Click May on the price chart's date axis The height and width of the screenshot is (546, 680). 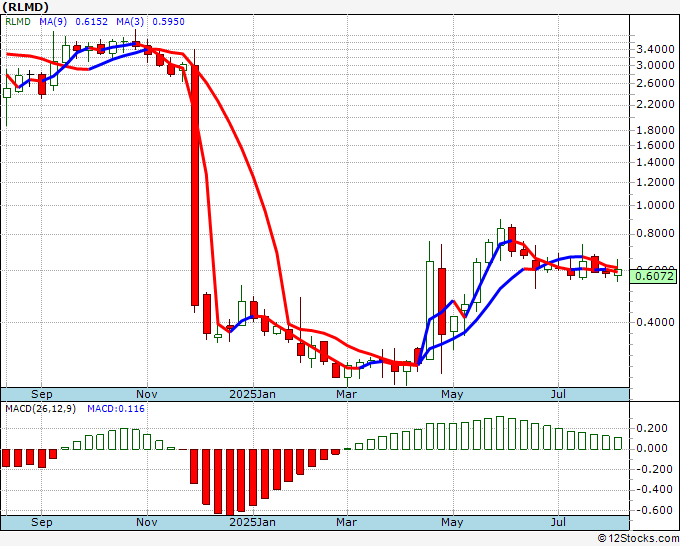[452, 394]
